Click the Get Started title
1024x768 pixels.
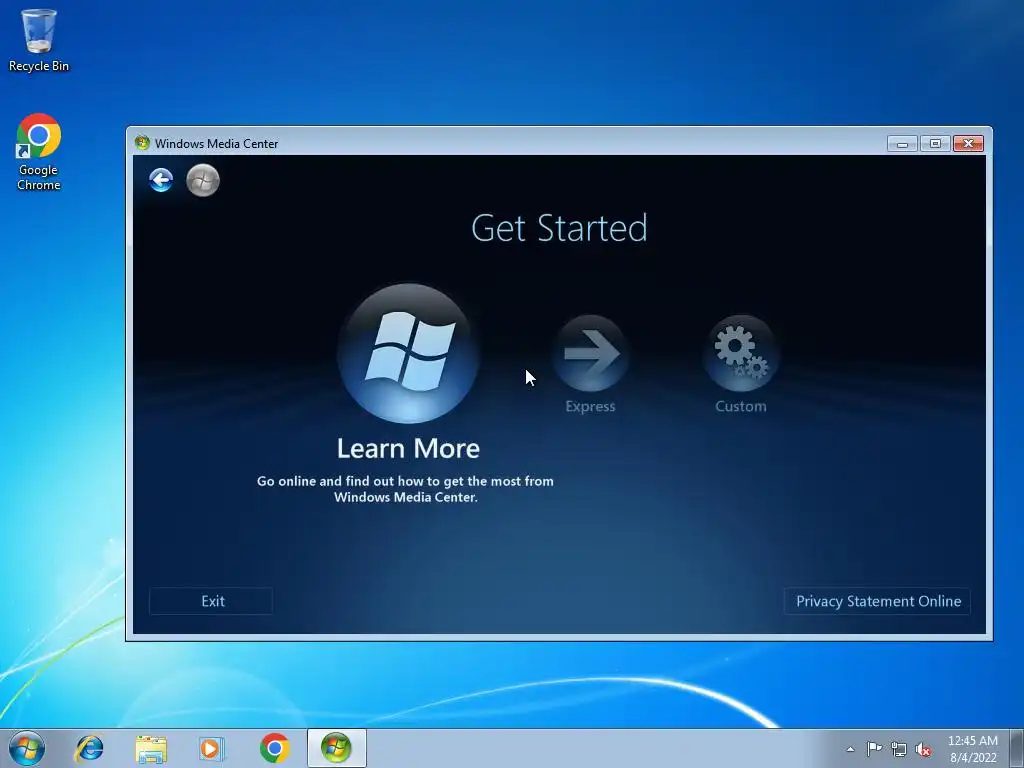point(559,228)
